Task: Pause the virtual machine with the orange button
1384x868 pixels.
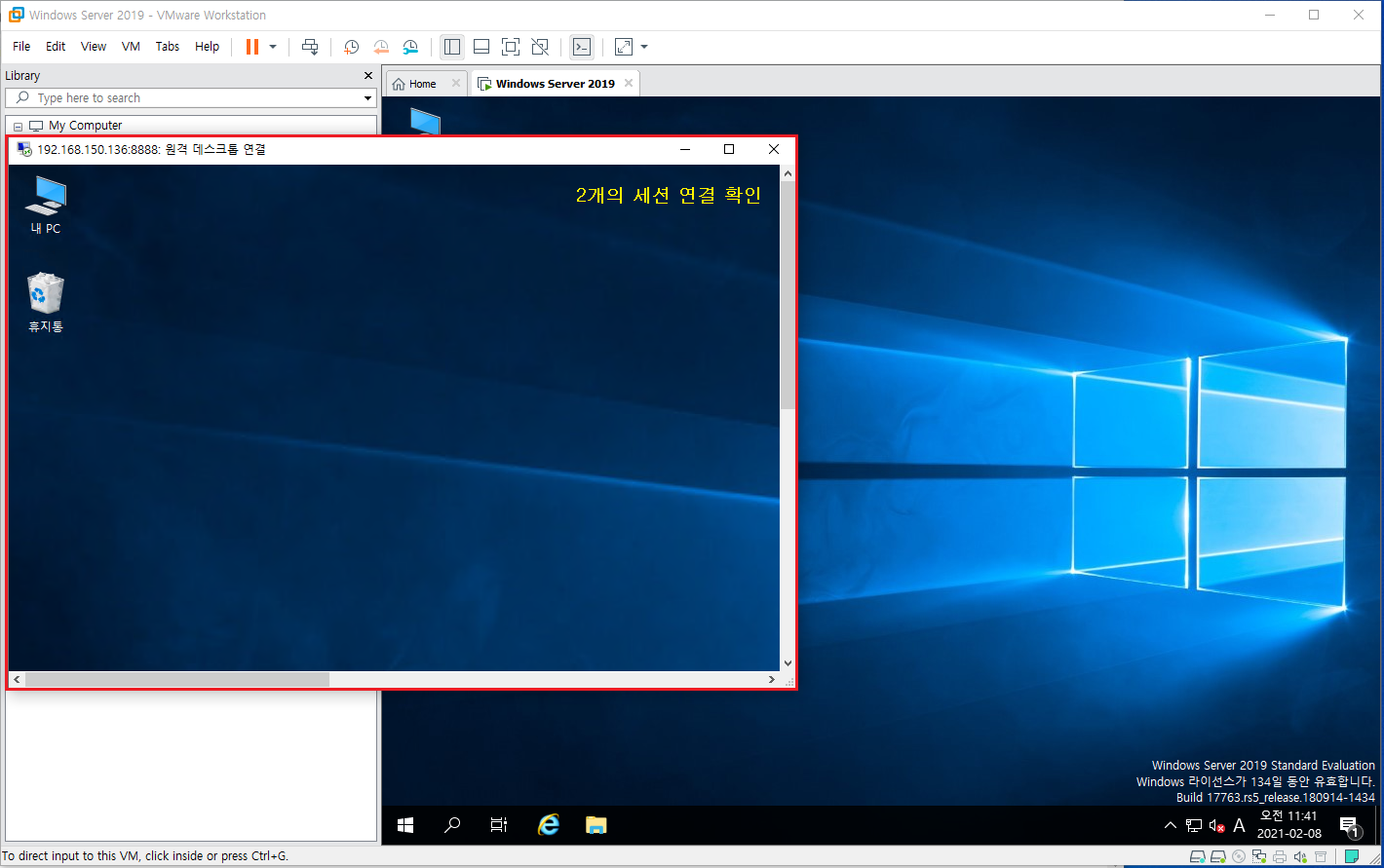Action: [x=252, y=47]
